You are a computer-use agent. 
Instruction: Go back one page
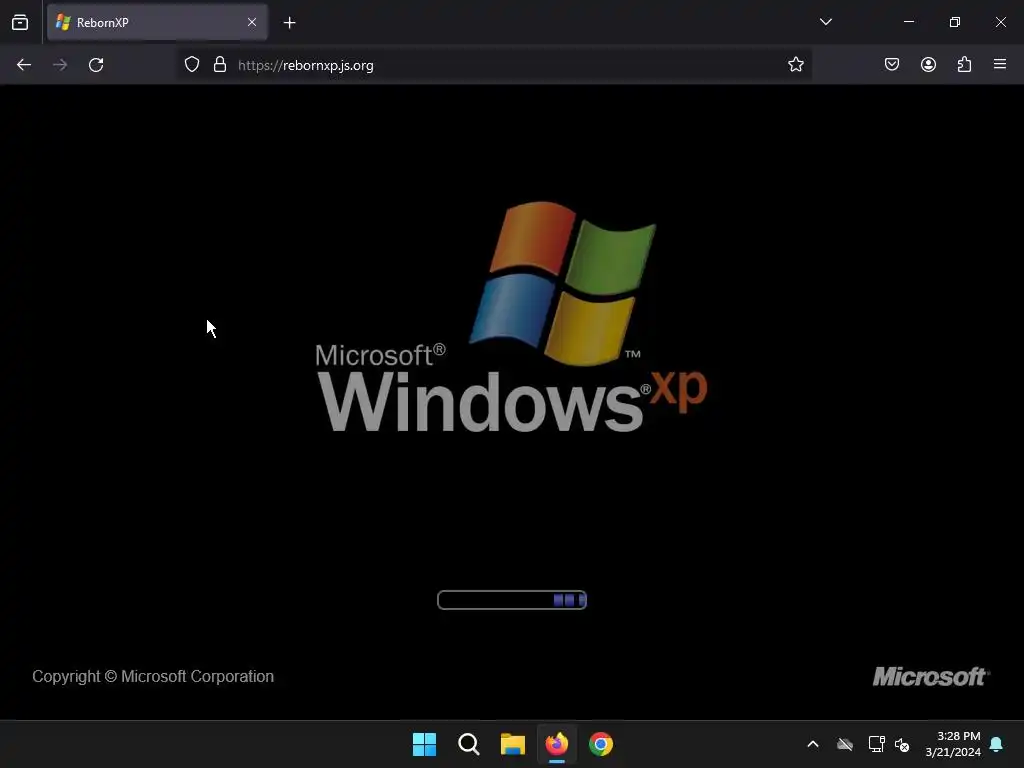tap(24, 65)
